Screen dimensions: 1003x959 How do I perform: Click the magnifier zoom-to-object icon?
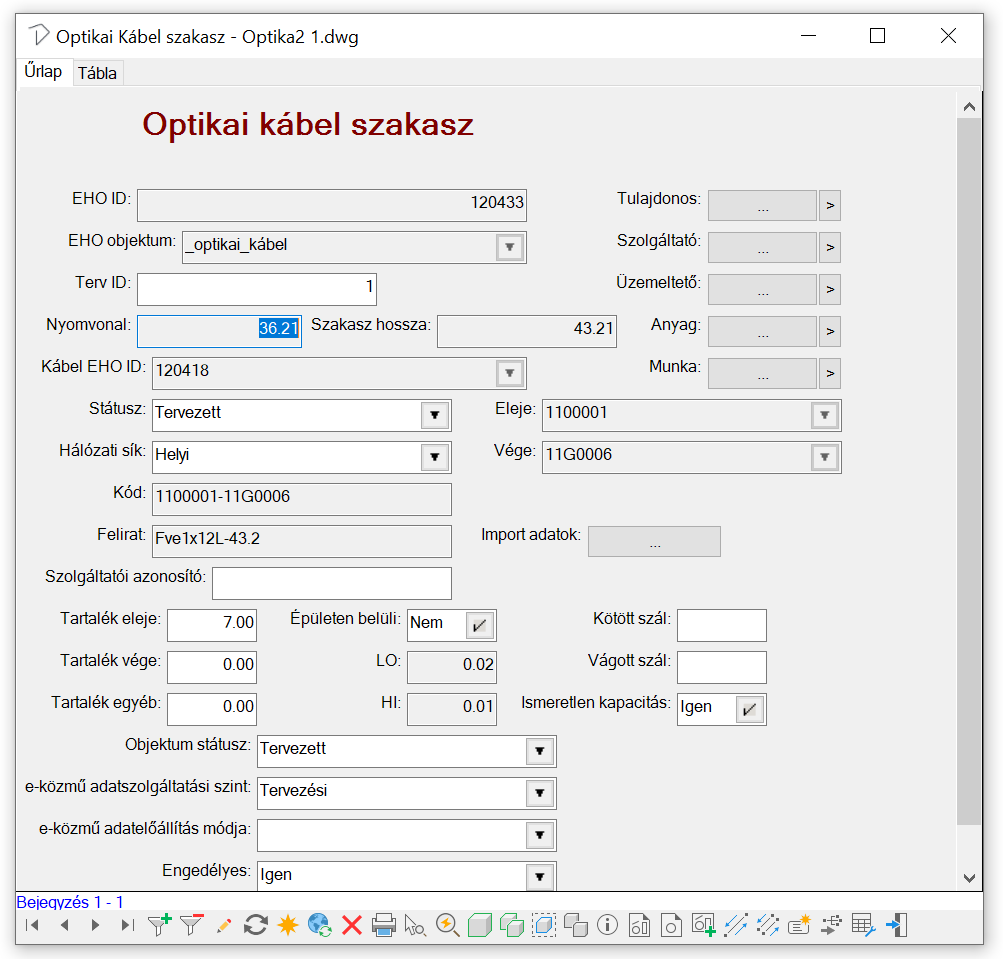click(x=448, y=925)
